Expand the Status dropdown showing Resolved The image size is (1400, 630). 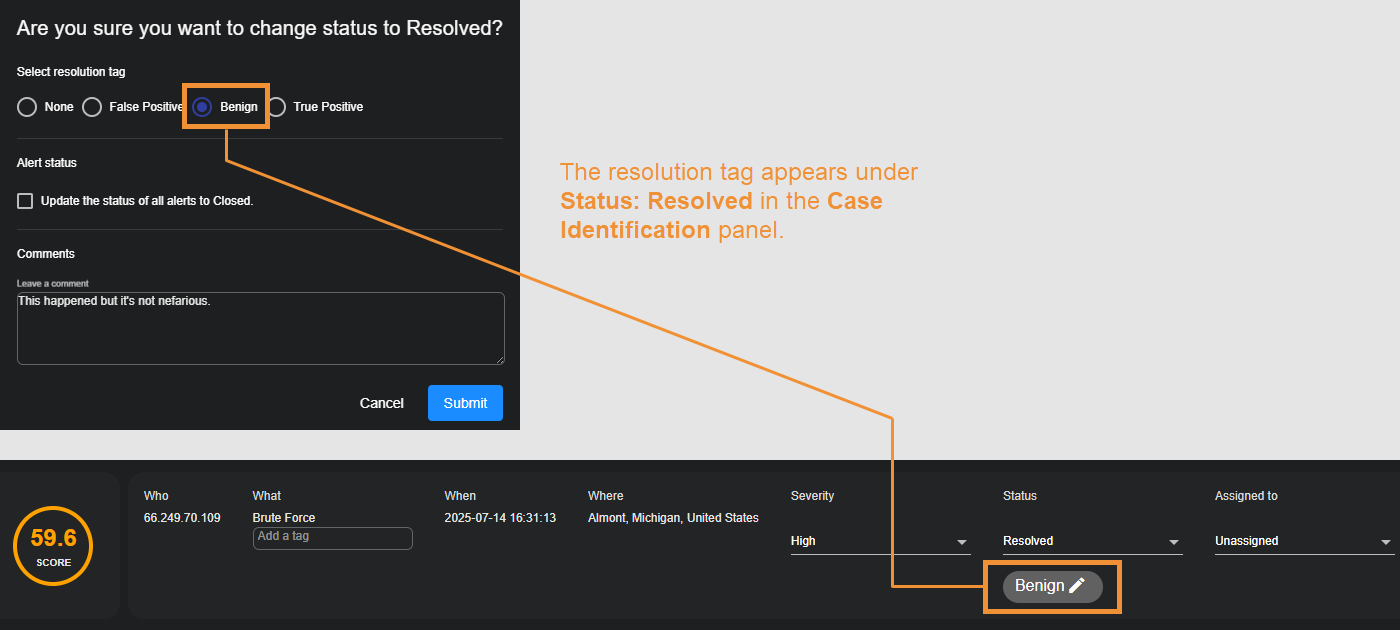click(1092, 541)
